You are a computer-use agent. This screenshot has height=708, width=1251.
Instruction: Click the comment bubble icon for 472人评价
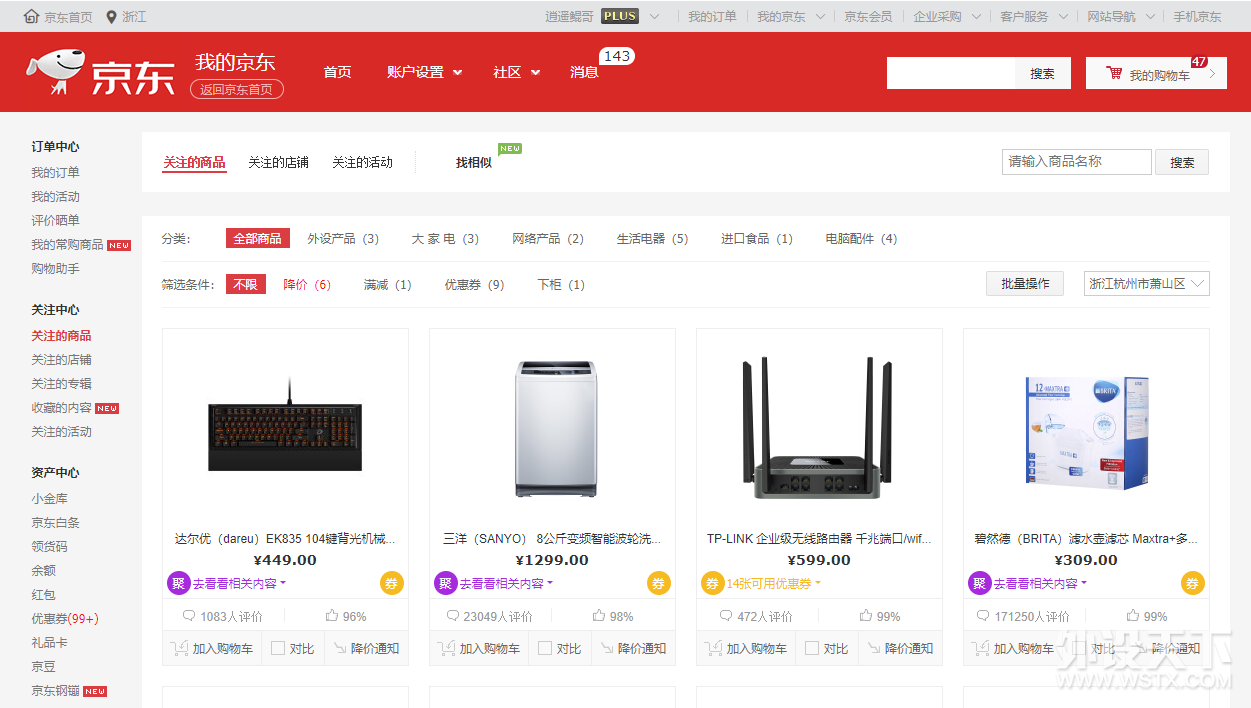727,616
